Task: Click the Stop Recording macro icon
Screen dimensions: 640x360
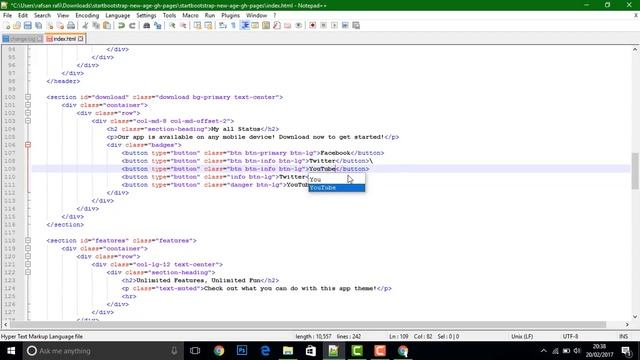Action: coord(323,25)
